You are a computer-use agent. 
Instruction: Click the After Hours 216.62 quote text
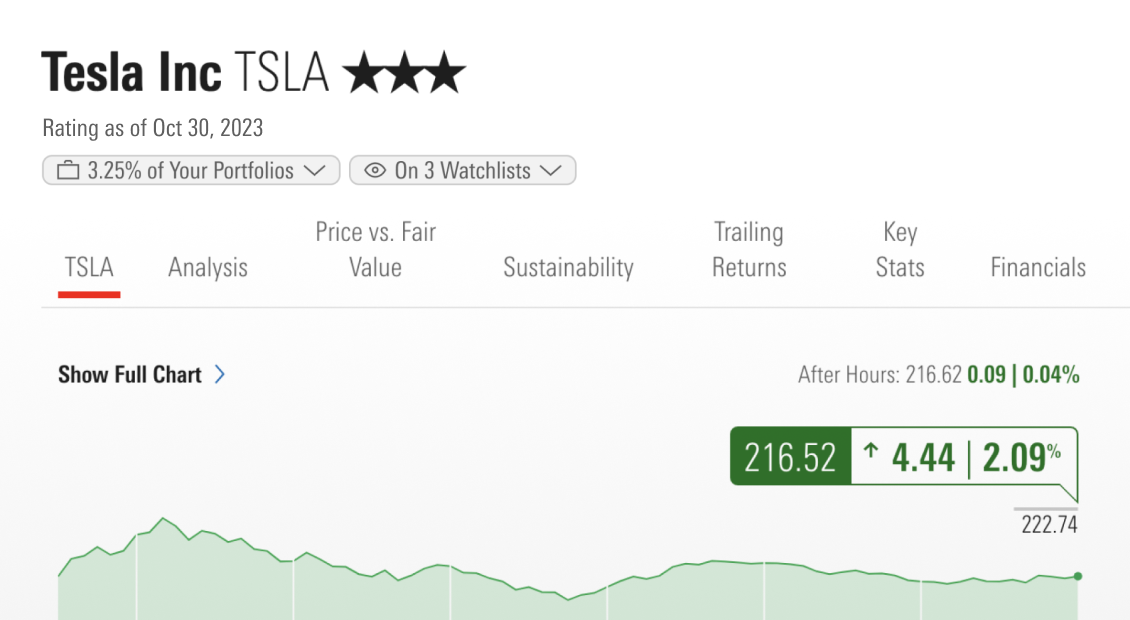point(880,376)
